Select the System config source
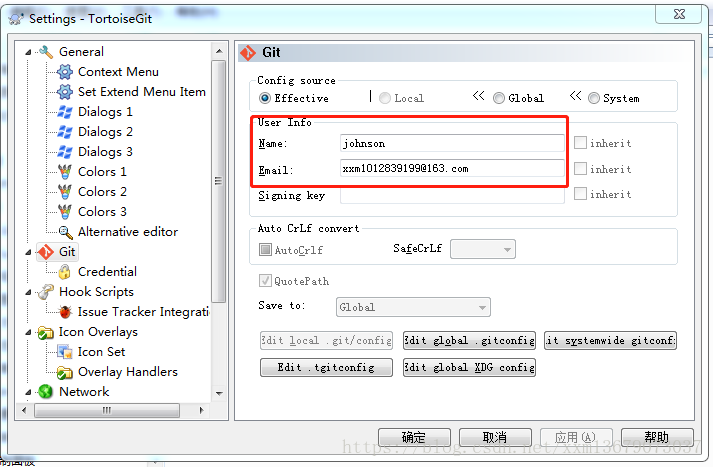Viewport: 713px width, 467px height. tap(594, 98)
